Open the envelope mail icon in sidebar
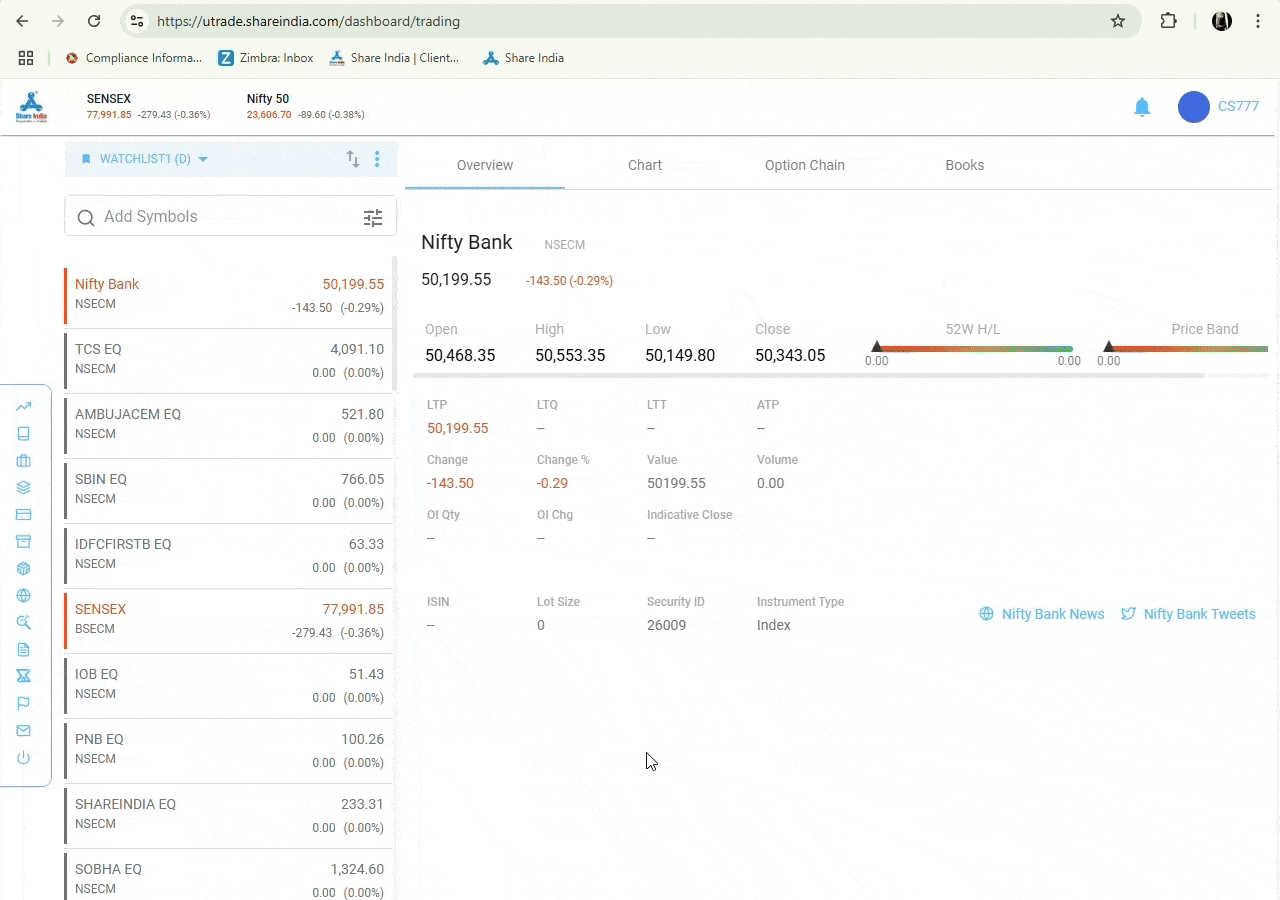Viewport: 1280px width, 900px height. (23, 731)
